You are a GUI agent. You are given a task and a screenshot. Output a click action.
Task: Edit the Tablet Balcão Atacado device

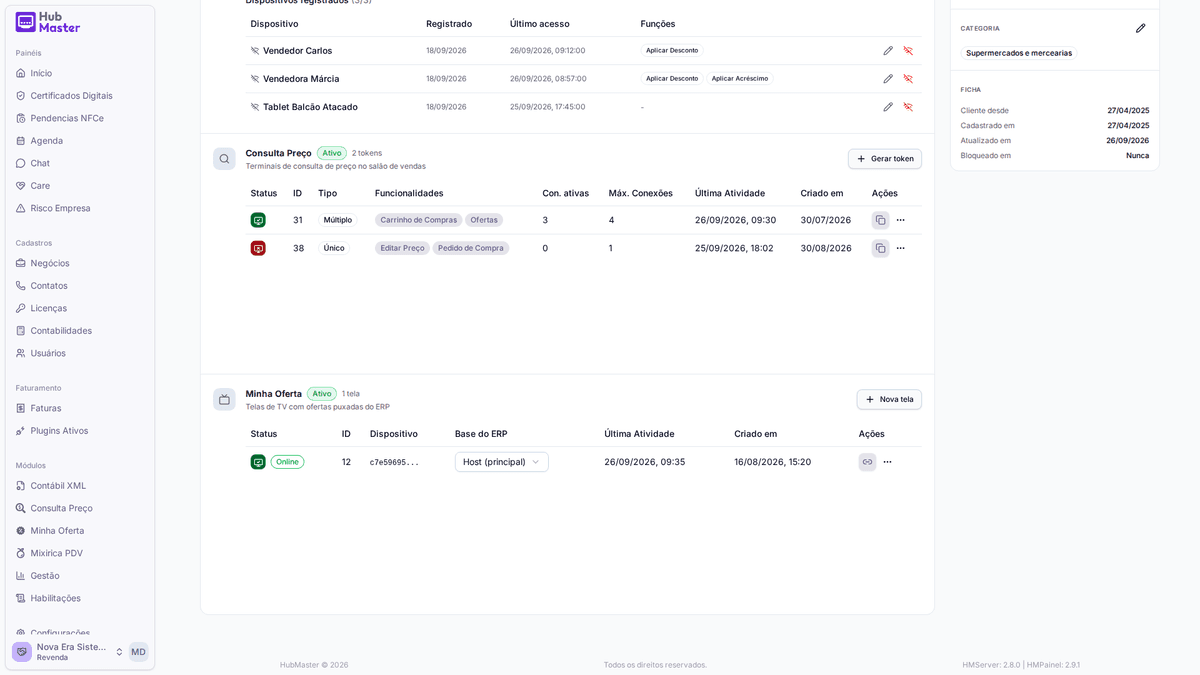point(888,107)
